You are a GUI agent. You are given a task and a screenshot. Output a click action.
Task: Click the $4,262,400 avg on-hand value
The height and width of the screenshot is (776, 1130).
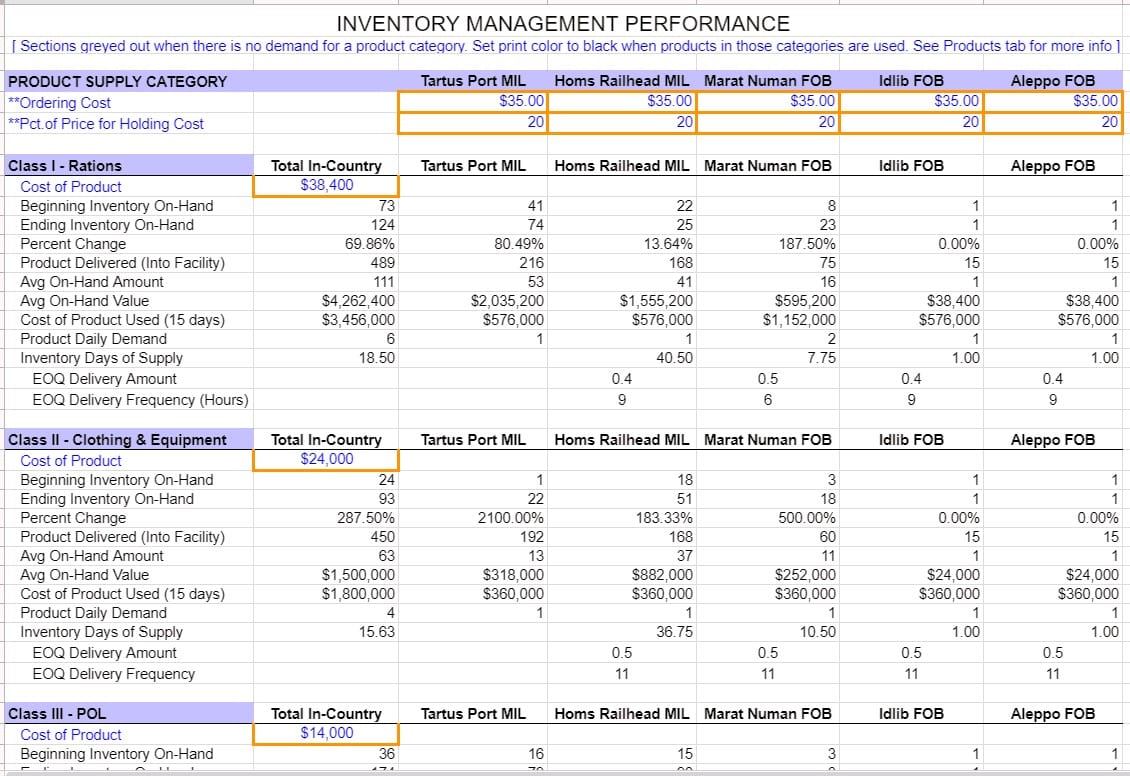pos(358,300)
